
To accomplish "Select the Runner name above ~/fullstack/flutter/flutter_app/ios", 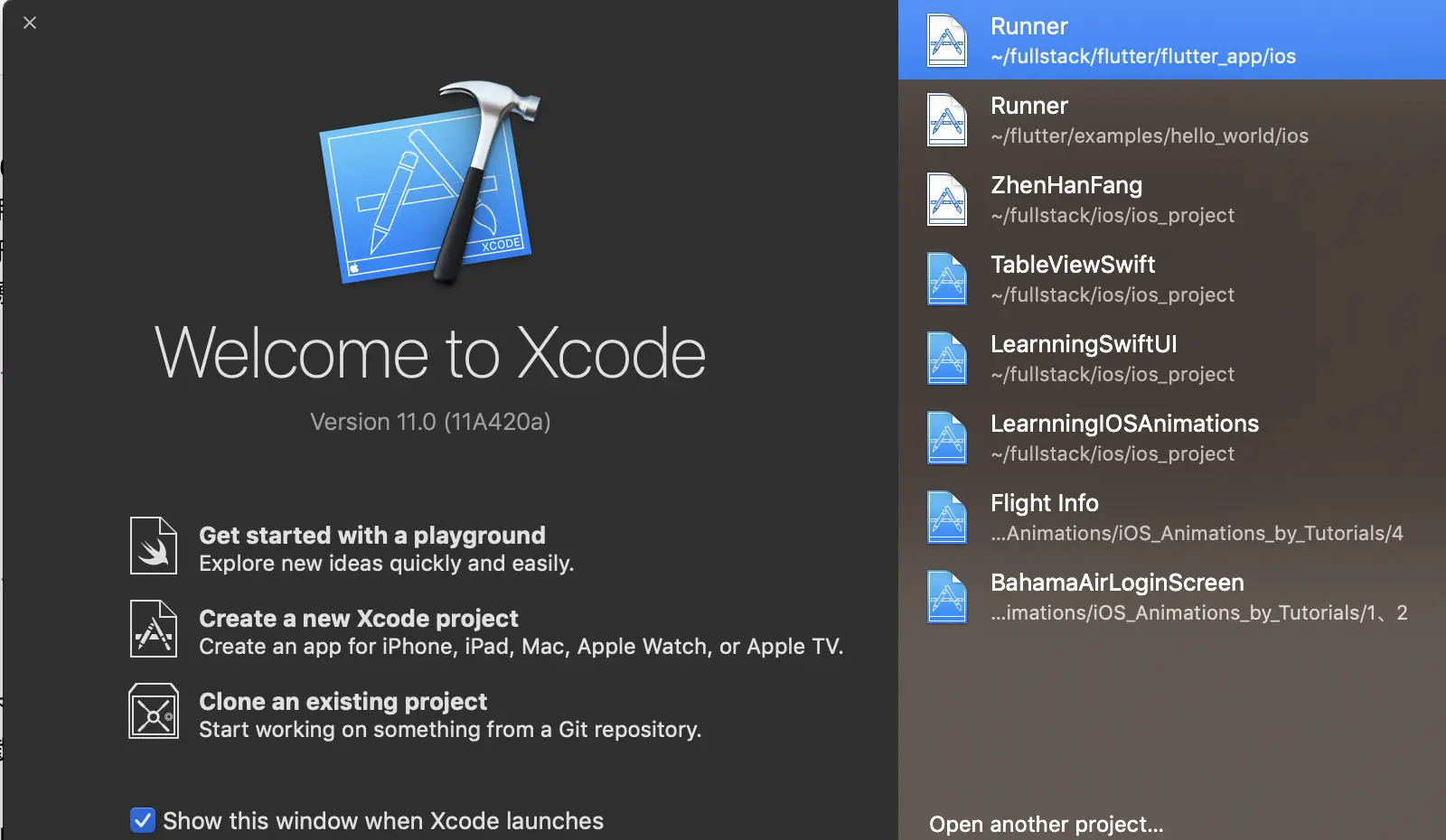I will [x=1029, y=26].
